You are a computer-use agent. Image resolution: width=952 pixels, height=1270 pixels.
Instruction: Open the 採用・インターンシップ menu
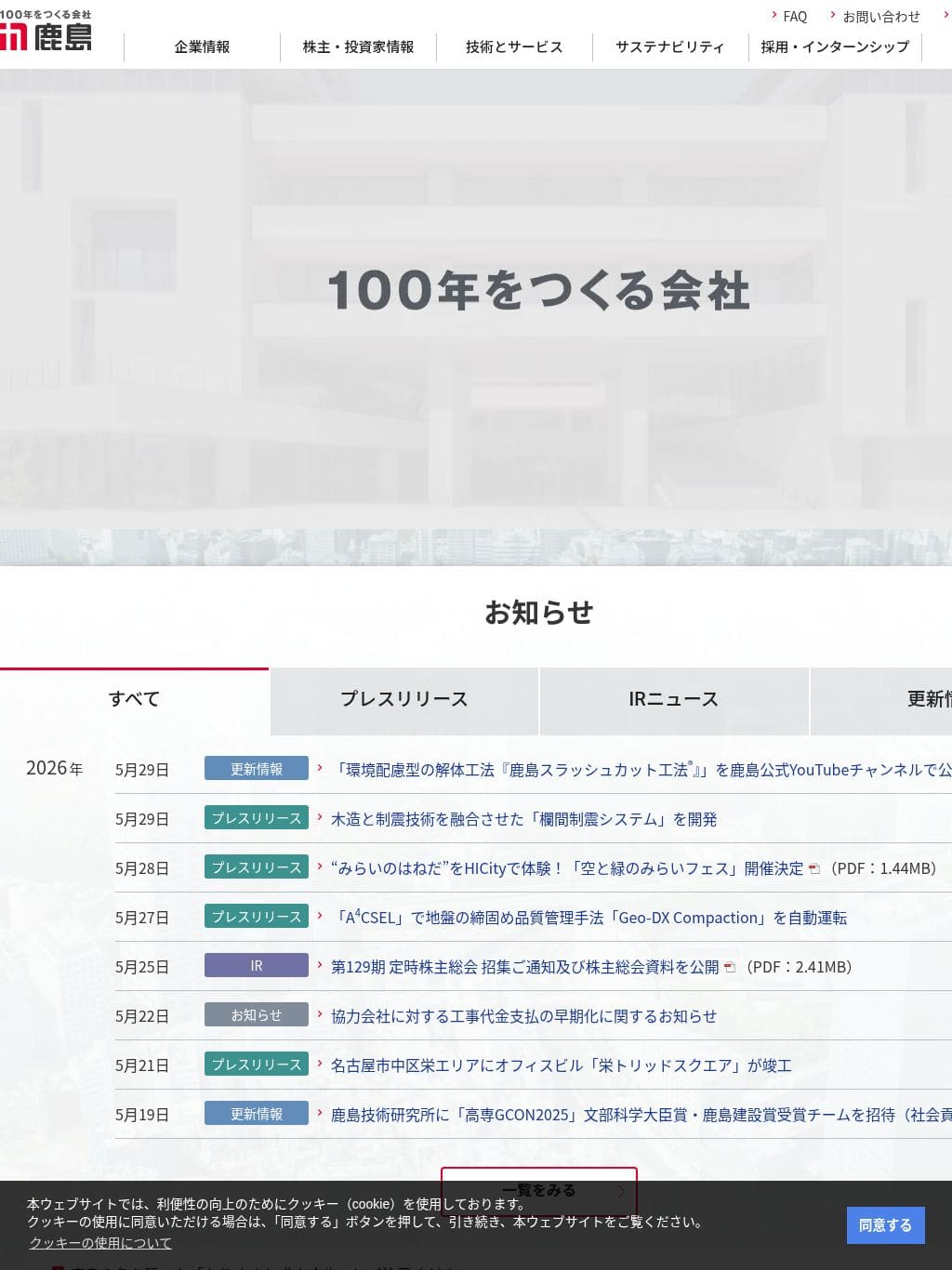pos(835,46)
